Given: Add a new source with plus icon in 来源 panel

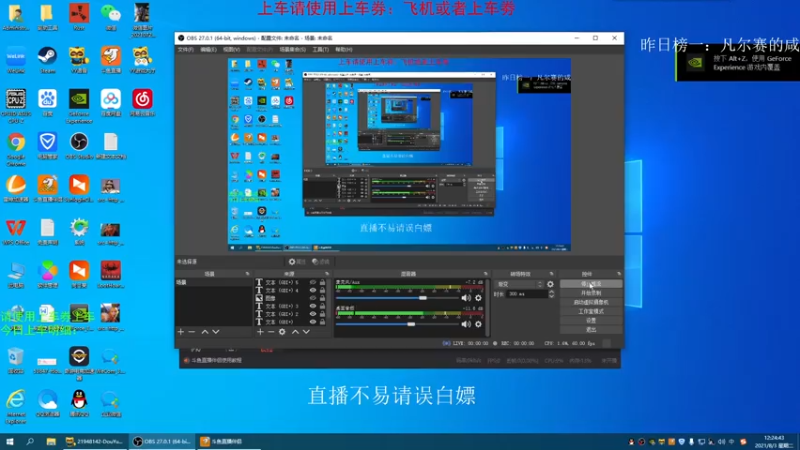Looking at the screenshot, I should click(260, 332).
